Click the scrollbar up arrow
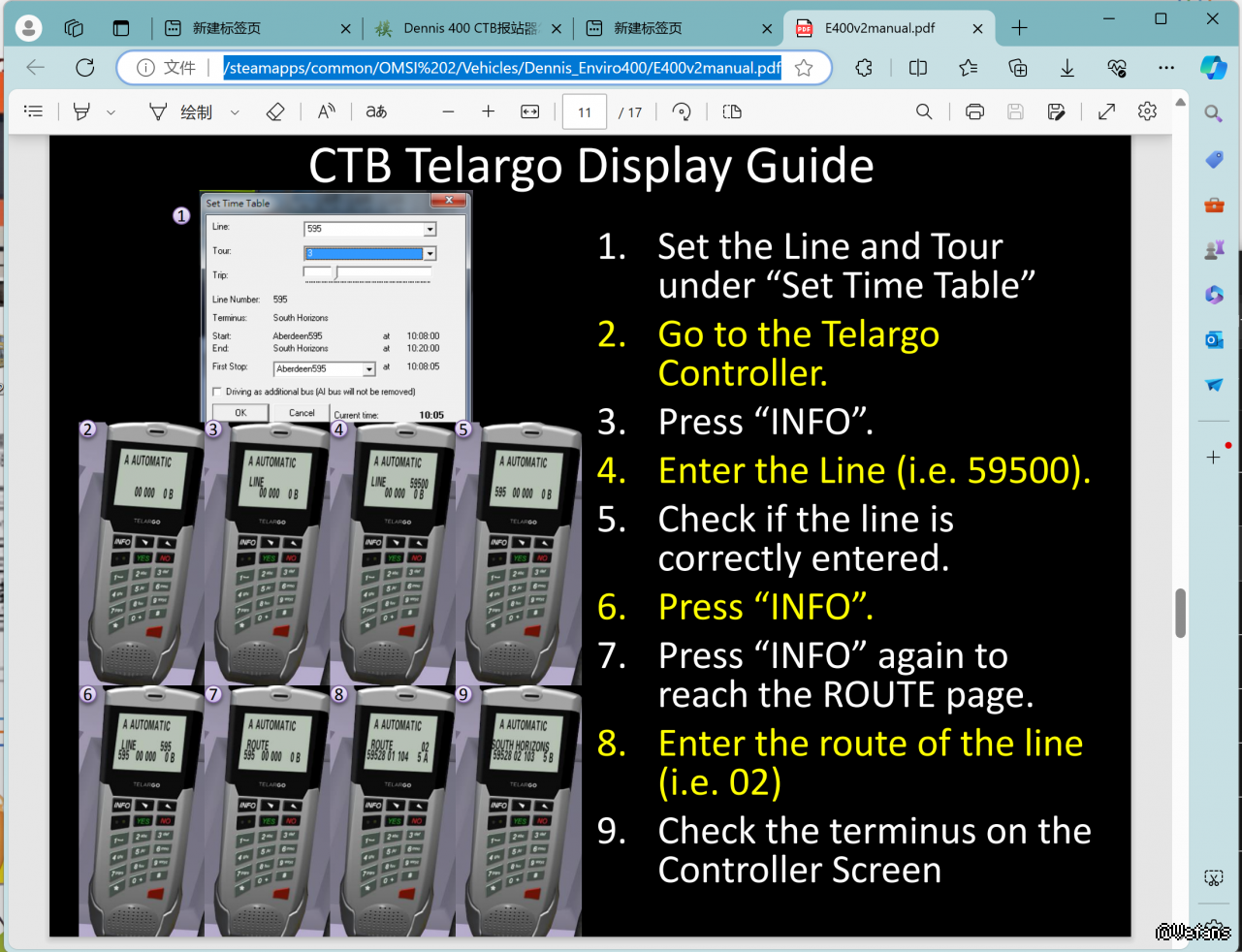Image resolution: width=1242 pixels, height=952 pixels. [1180, 102]
